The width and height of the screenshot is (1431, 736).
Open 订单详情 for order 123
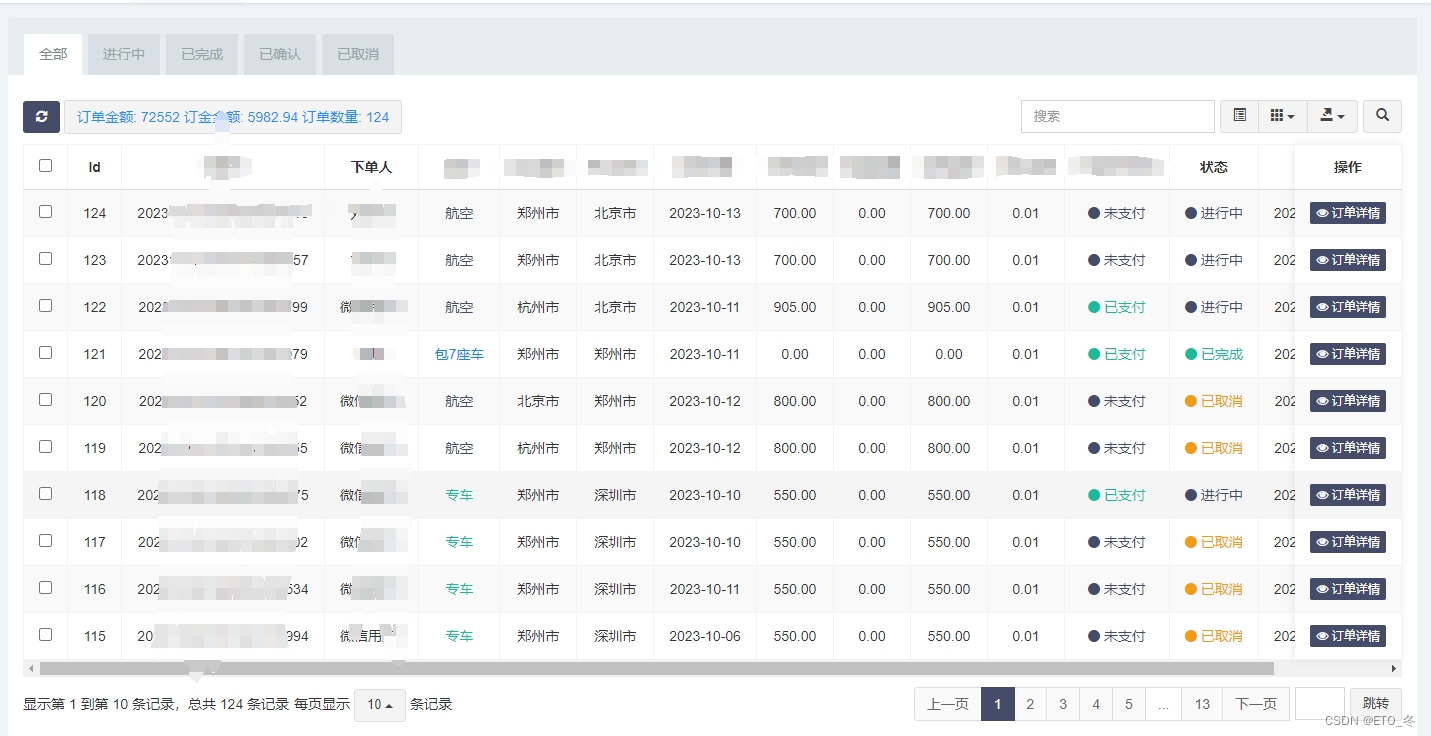click(1348, 260)
